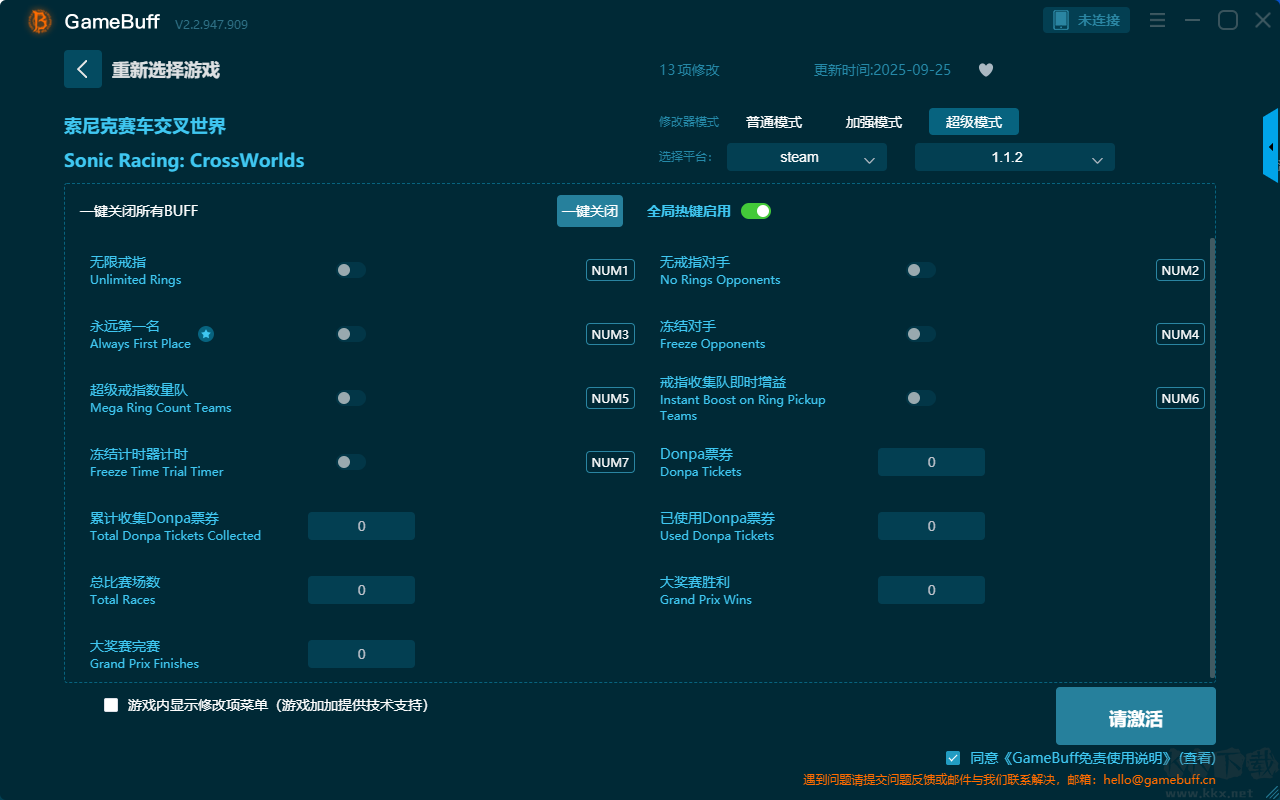This screenshot has height=800, width=1280.
Task: Toggle Mega Ring Count Teams
Action: [x=351, y=398]
